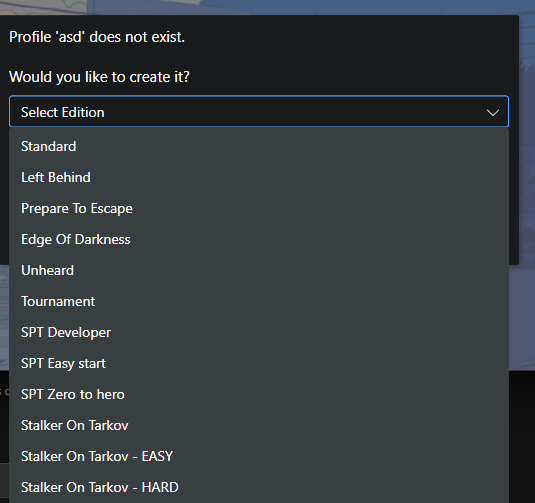
Task: Pick Stalker On Tarkov - HARD
Action: point(259,488)
